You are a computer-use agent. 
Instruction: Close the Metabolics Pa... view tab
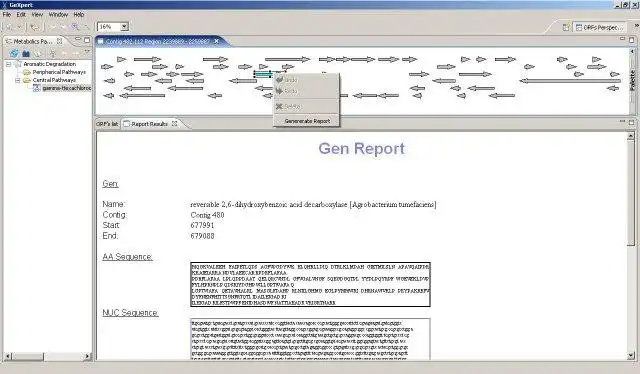(60, 41)
